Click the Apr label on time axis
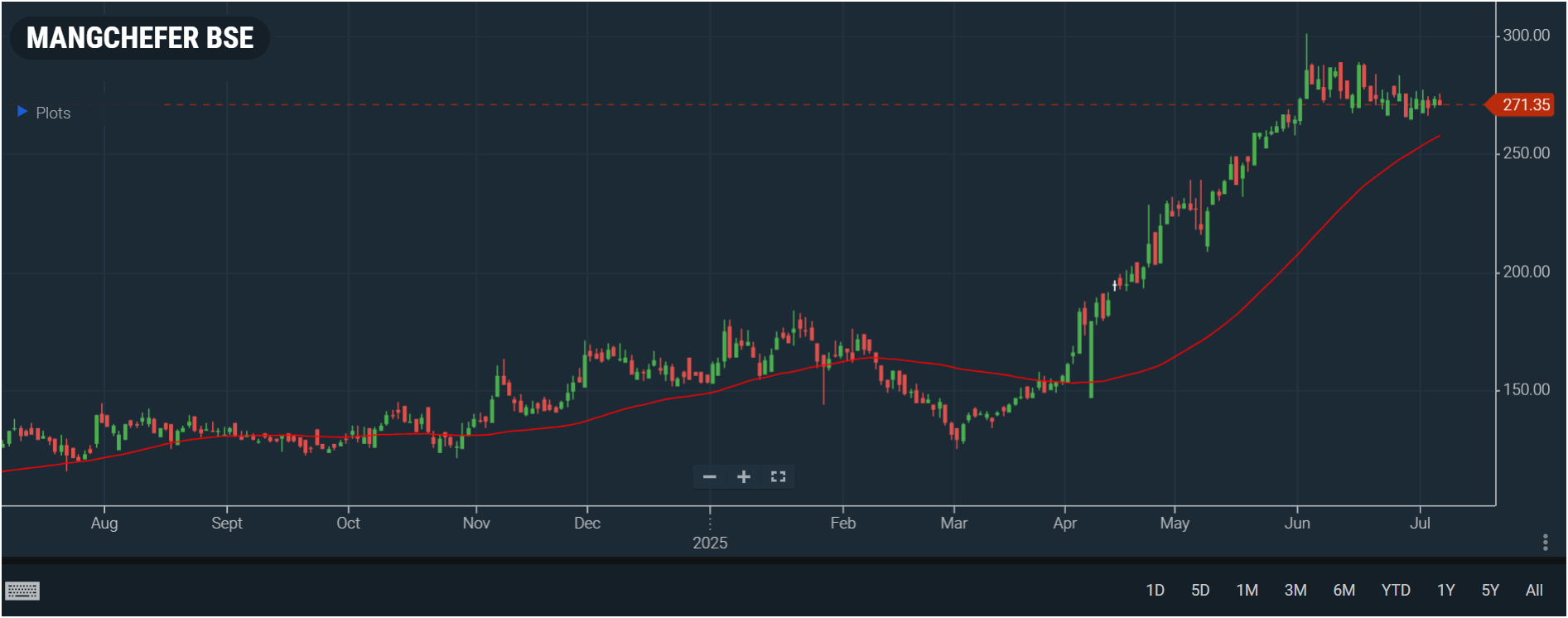Viewport: 1568px width, 618px height. pyautogui.click(x=1065, y=523)
